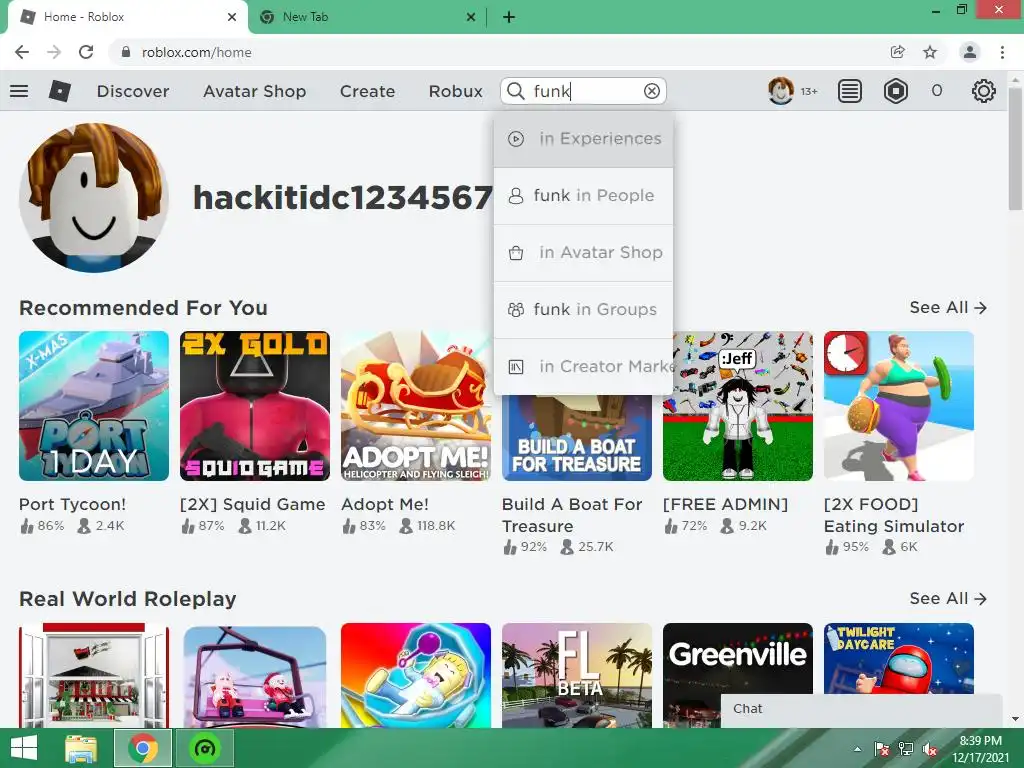
Task: Open the Chat panel
Action: 861,710
